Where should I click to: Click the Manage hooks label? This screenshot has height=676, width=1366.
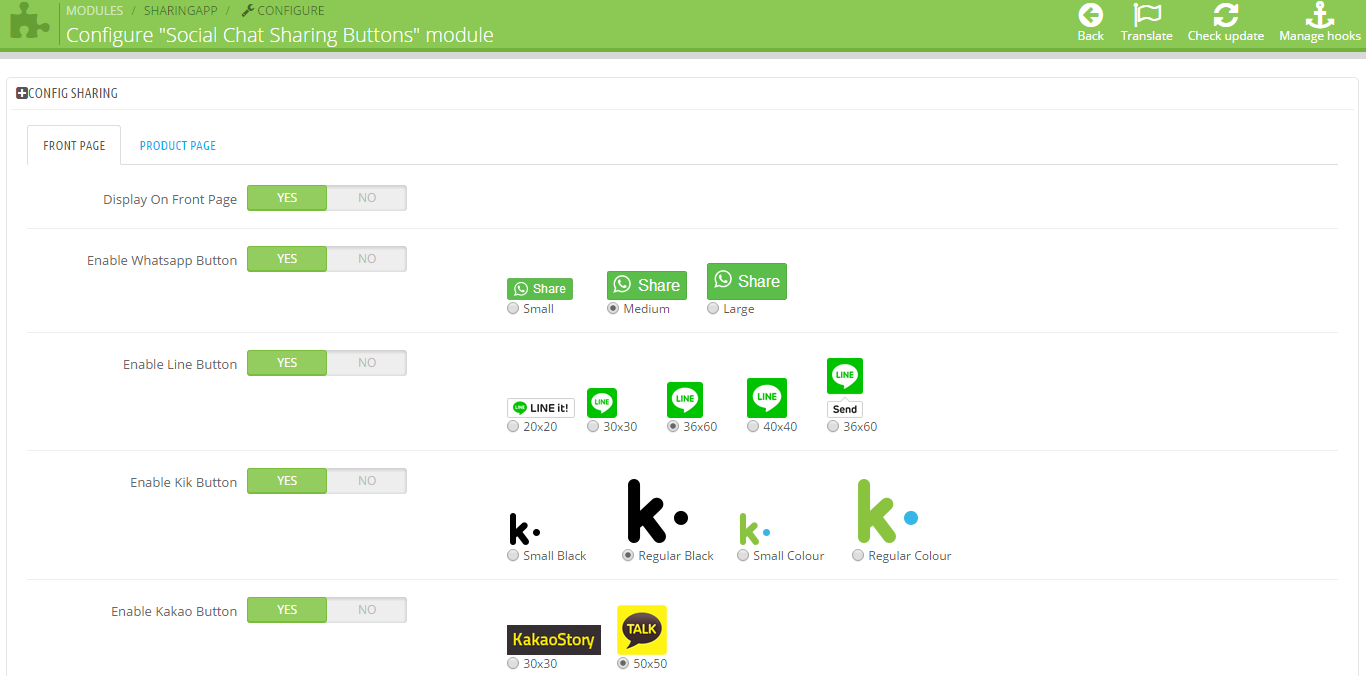1320,36
